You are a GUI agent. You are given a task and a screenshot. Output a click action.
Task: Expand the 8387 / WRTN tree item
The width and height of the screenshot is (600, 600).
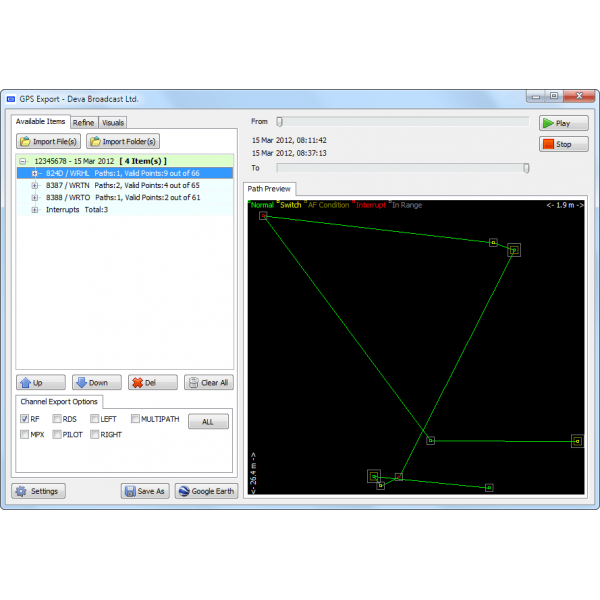(35, 186)
